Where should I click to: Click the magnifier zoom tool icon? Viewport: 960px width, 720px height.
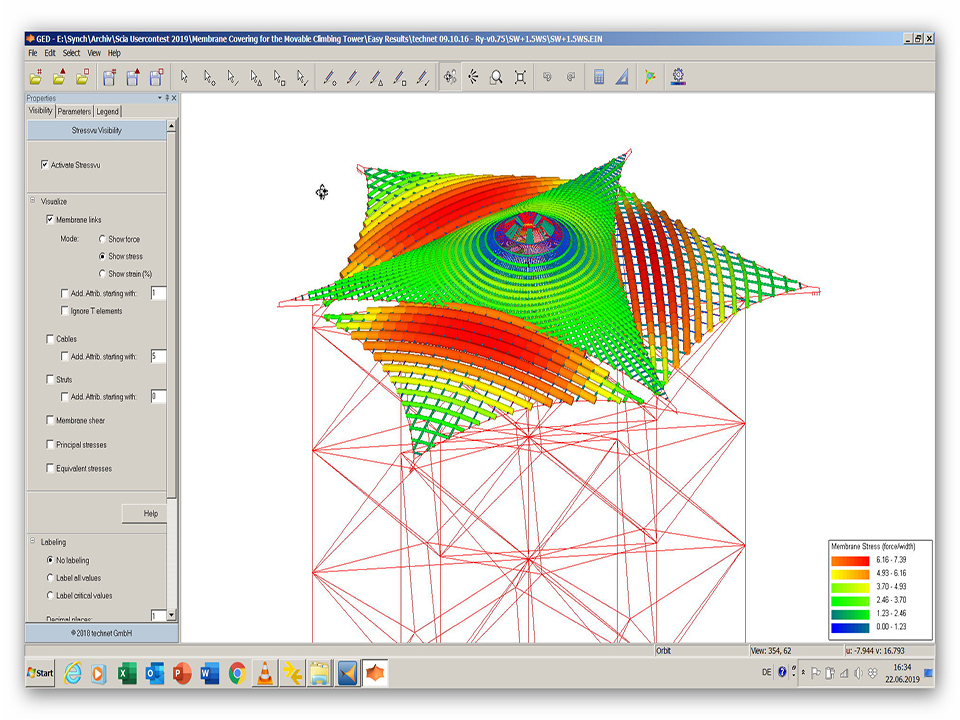[496, 77]
